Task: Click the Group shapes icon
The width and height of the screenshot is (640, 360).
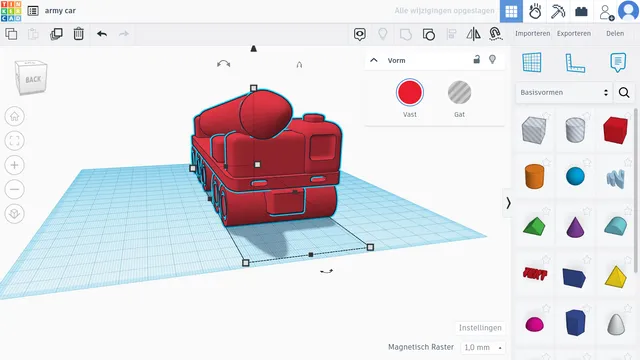Action: point(405,34)
